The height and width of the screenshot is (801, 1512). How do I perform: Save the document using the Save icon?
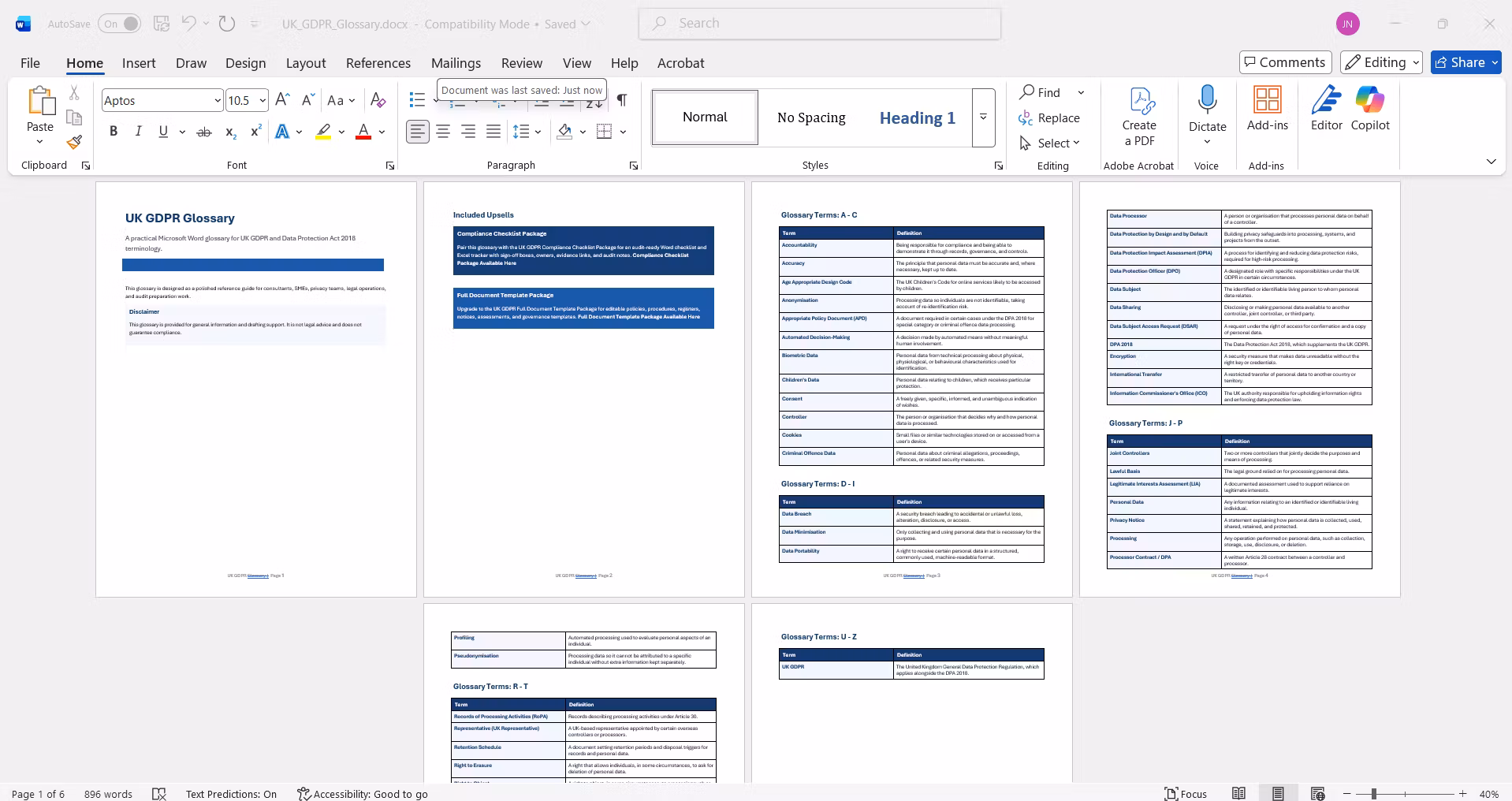[162, 24]
